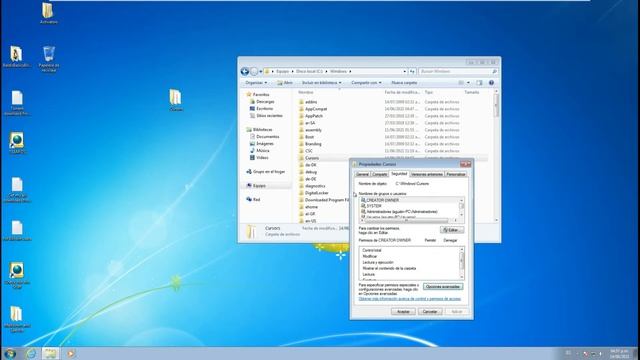Open the Vídeos library
This screenshot has height=360, width=640.
tap(262, 158)
